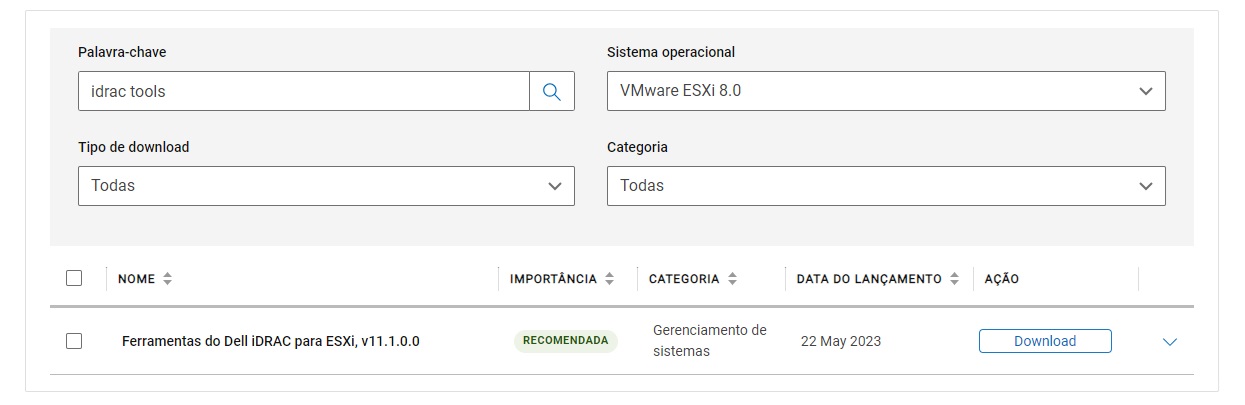The width and height of the screenshot is (1245, 405).
Task: Click the keyword search magnifier icon
Action: pos(552,91)
